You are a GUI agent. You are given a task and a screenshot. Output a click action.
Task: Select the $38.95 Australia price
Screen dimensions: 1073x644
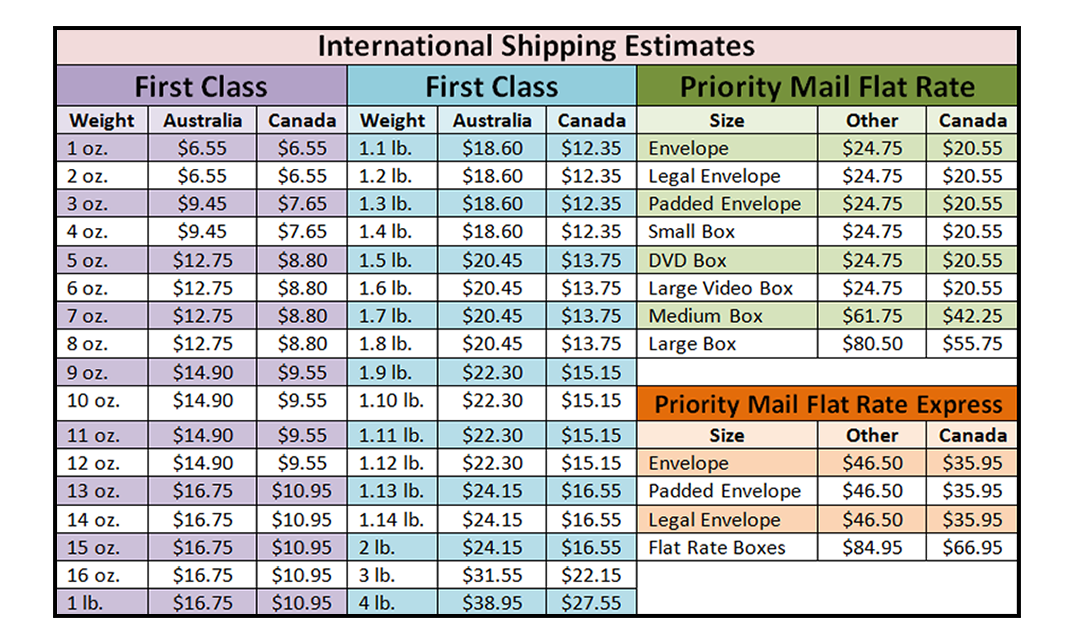point(492,603)
